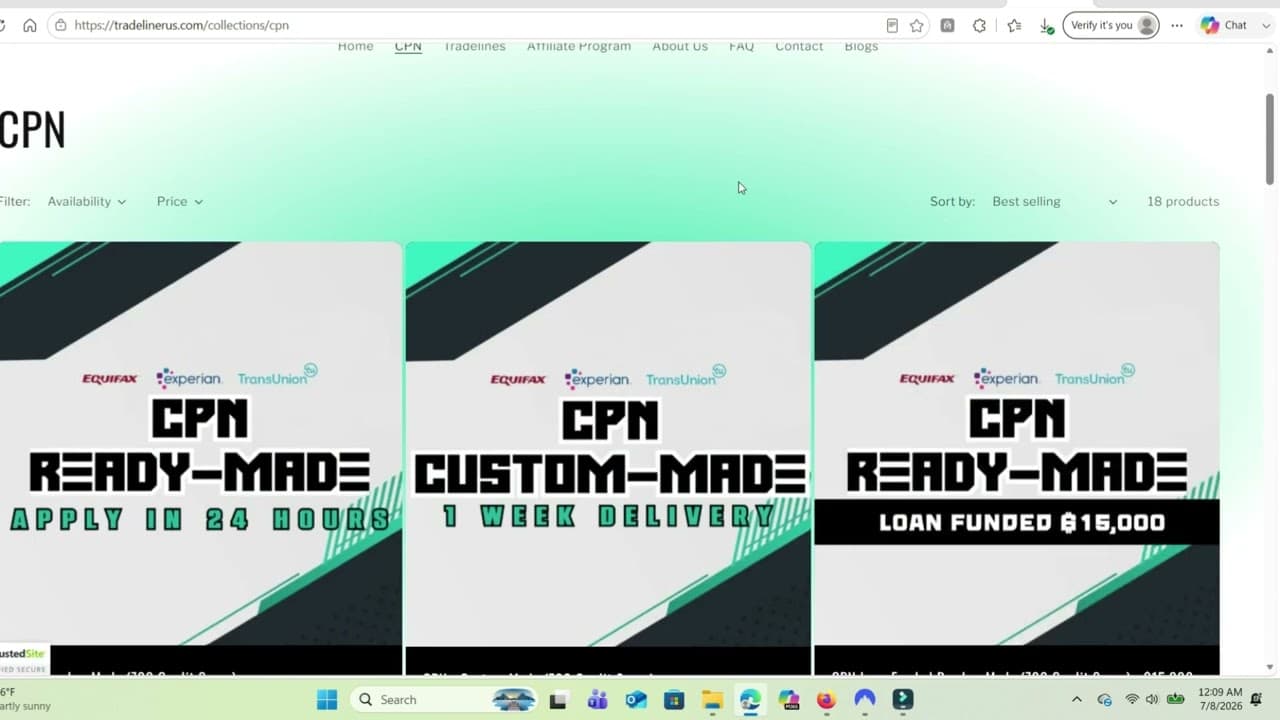Click battery status tray icon
The image size is (1280, 720).
[x=1176, y=700]
